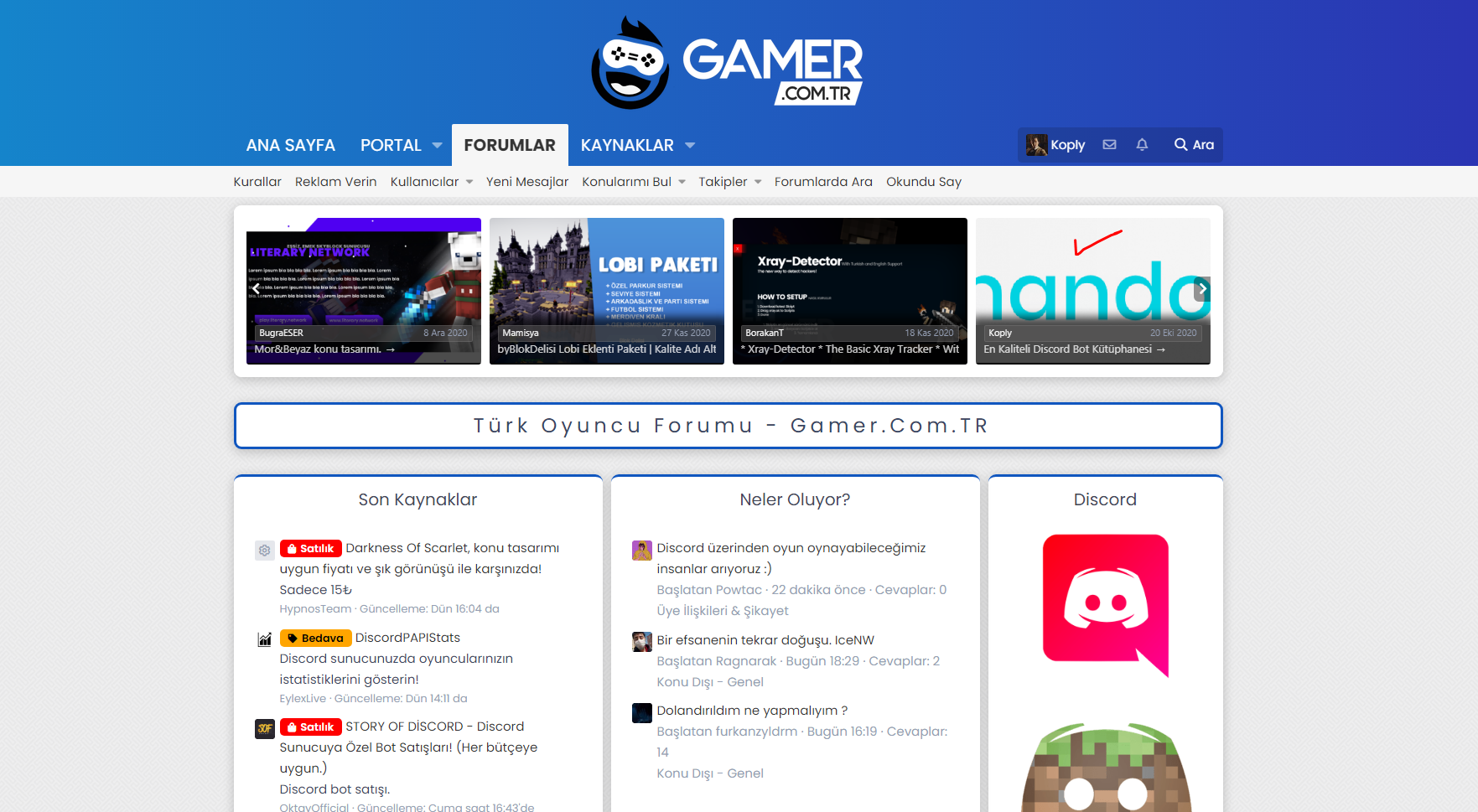Click Türk Oyuncu Forumu title banner
Image resolution: width=1478 pixels, height=812 pixels.
click(x=729, y=426)
